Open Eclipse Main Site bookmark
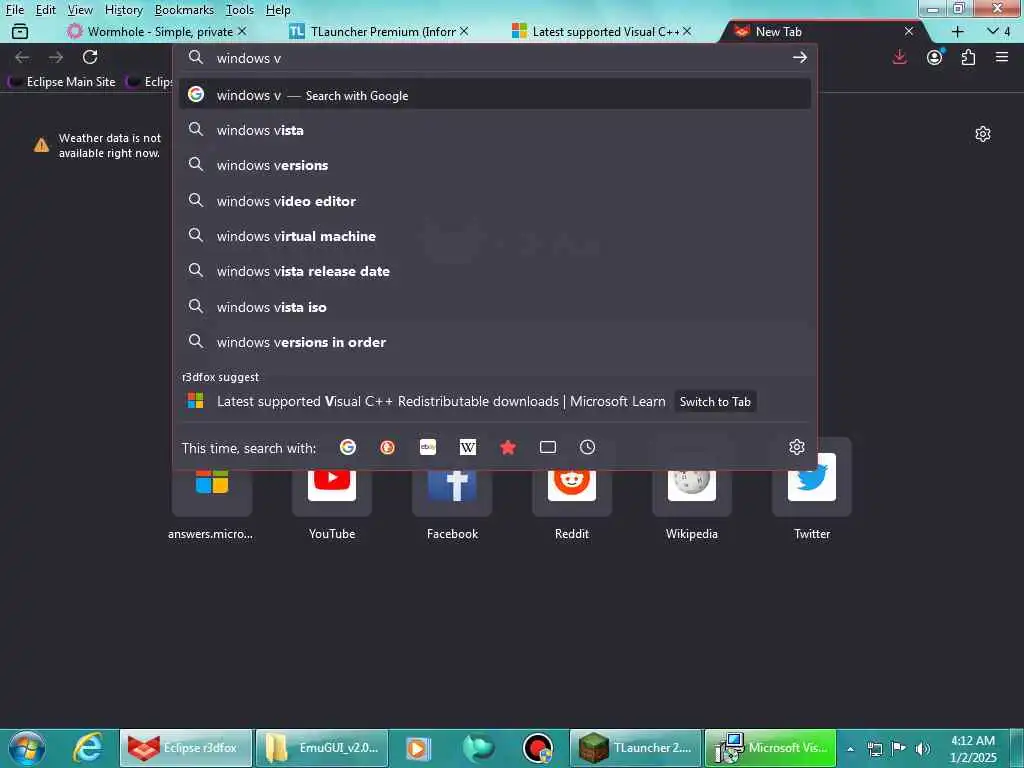 pyautogui.click(x=62, y=82)
